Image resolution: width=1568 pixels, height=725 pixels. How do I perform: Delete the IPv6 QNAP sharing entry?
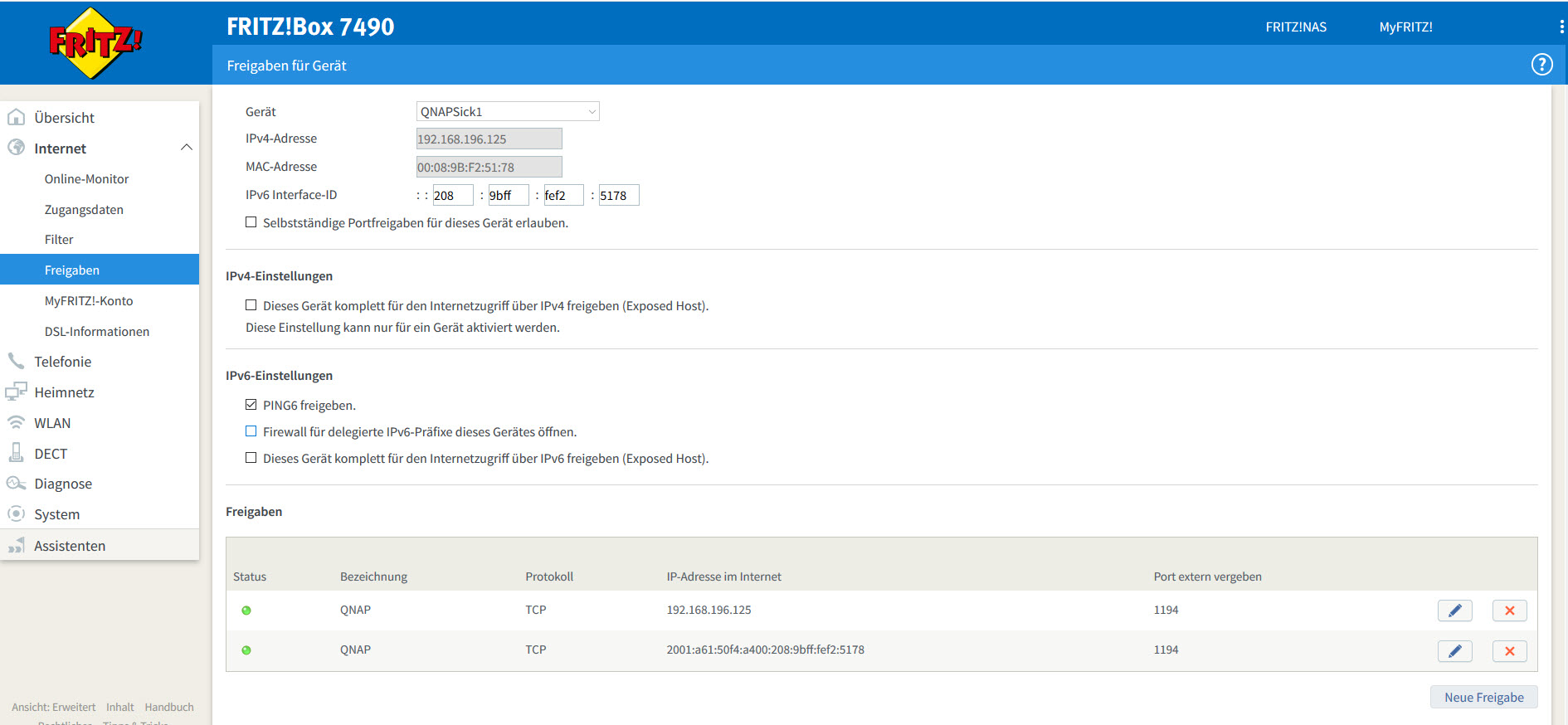(x=1509, y=651)
